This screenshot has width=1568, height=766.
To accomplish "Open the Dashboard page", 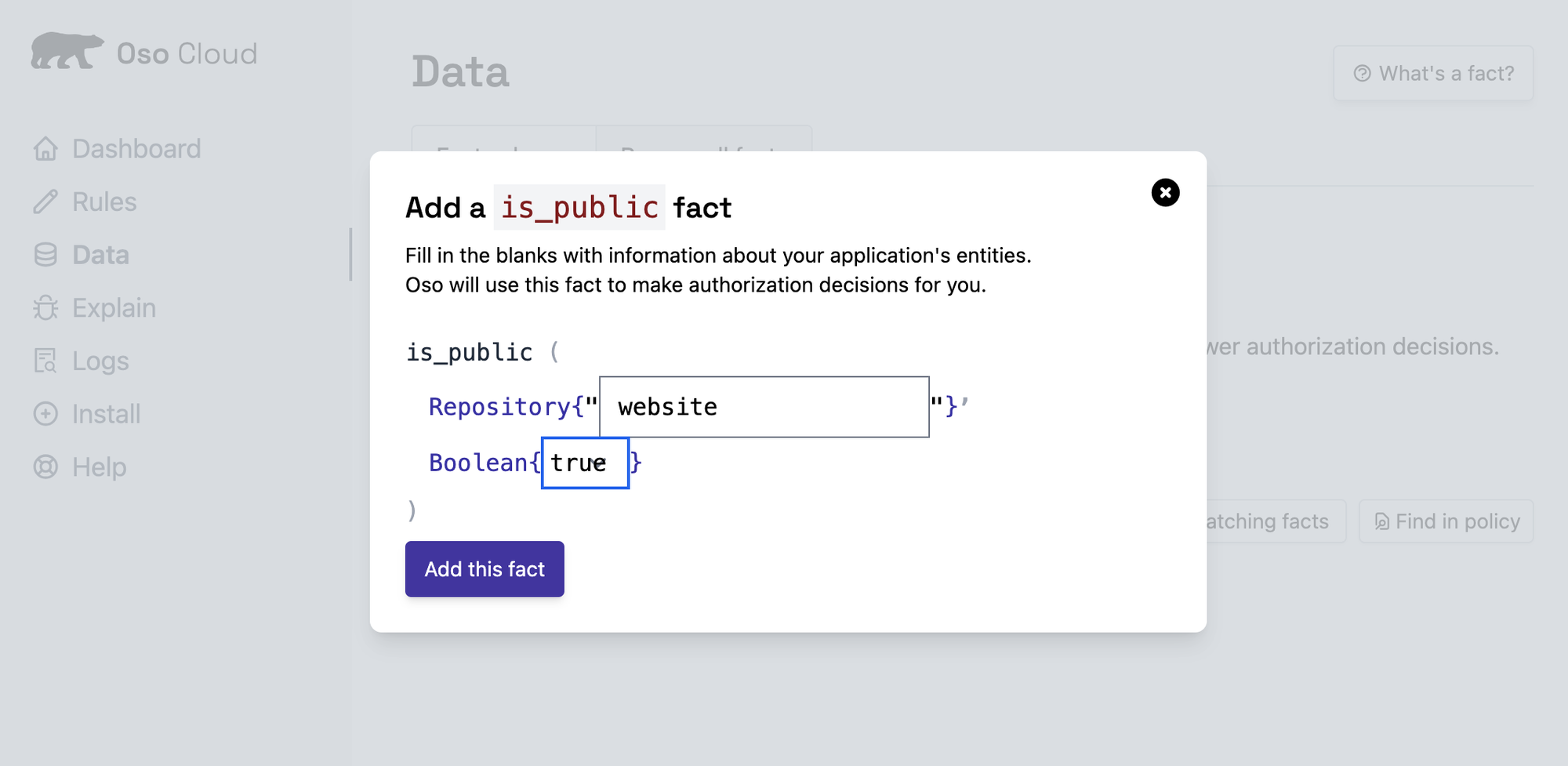I will click(136, 149).
